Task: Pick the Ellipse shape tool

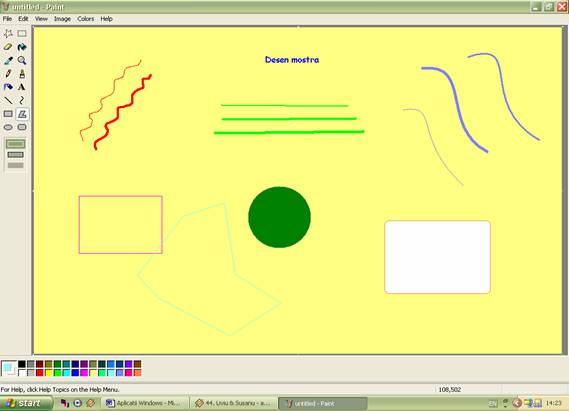Action: [8, 127]
